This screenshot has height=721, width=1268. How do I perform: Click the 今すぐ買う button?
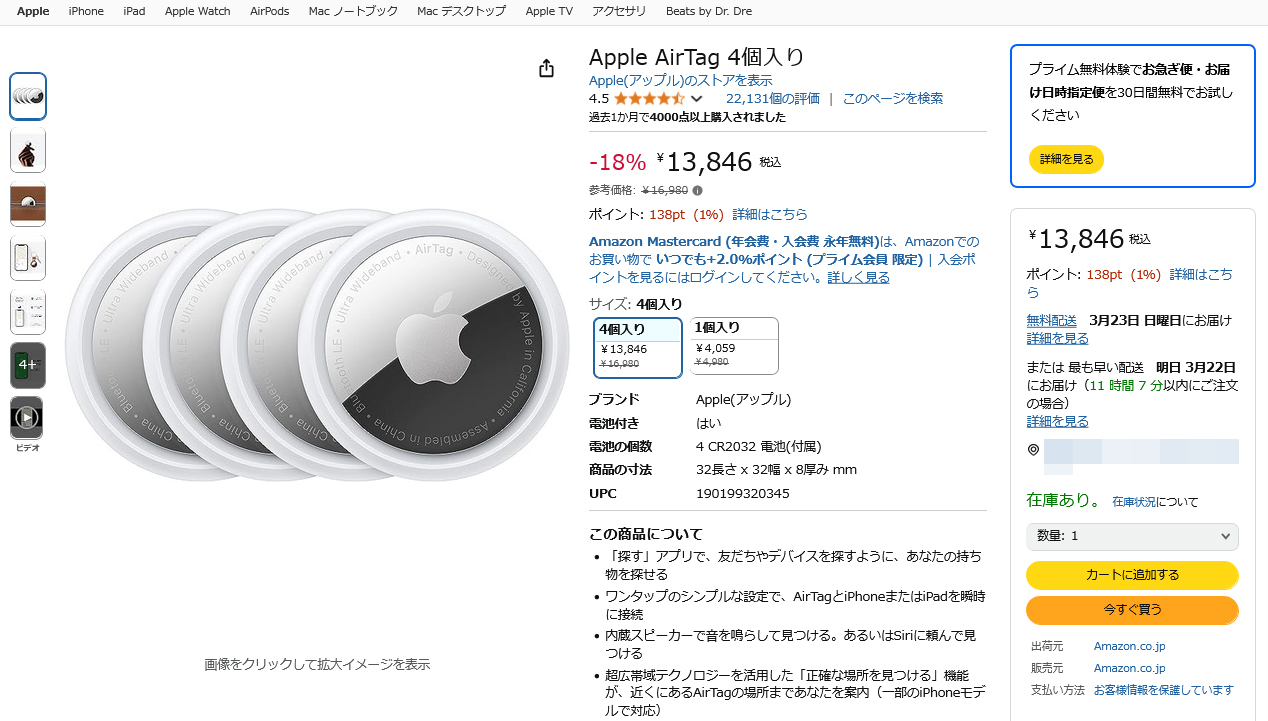coord(1132,609)
